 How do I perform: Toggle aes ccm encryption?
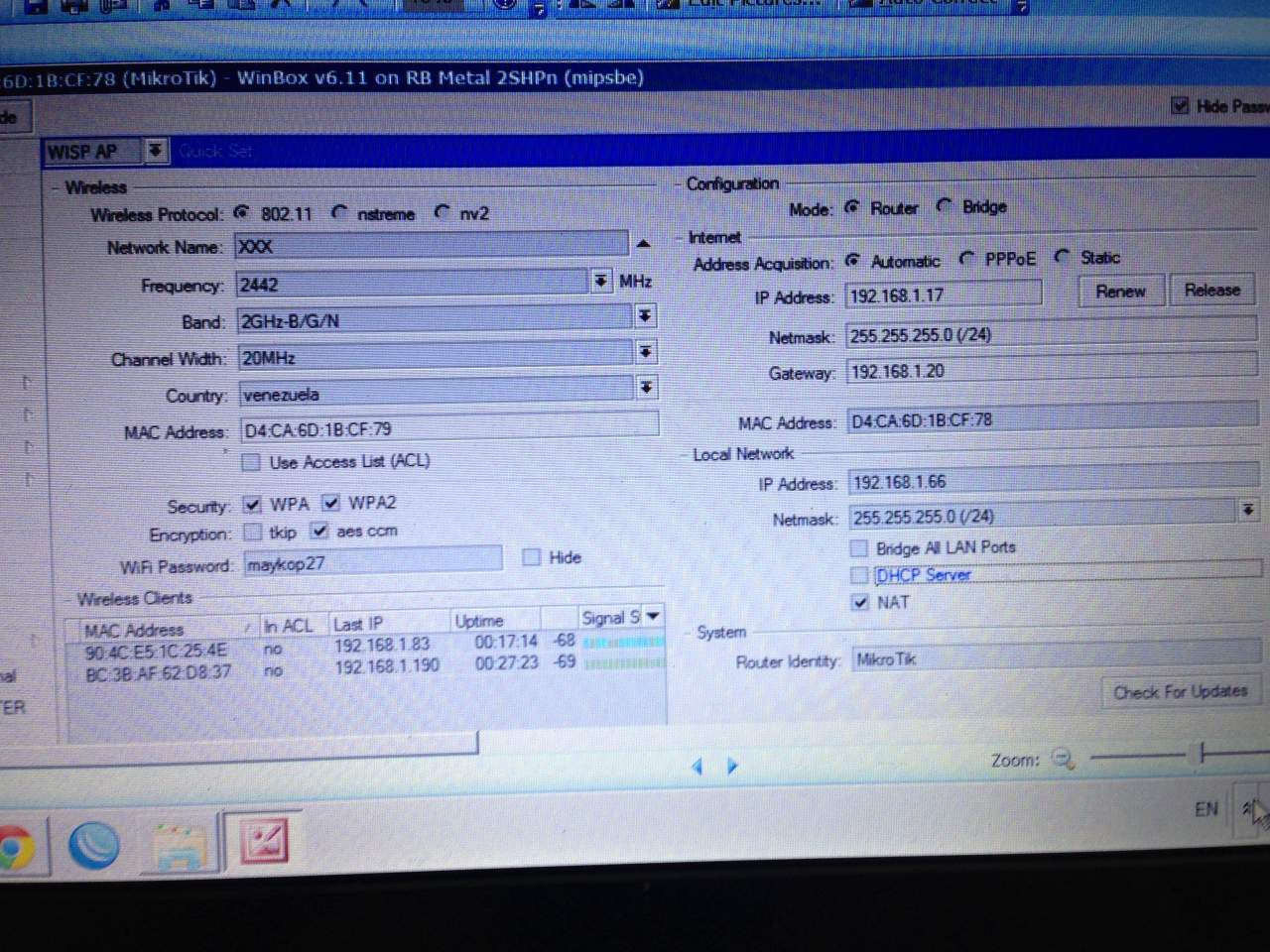[x=318, y=531]
